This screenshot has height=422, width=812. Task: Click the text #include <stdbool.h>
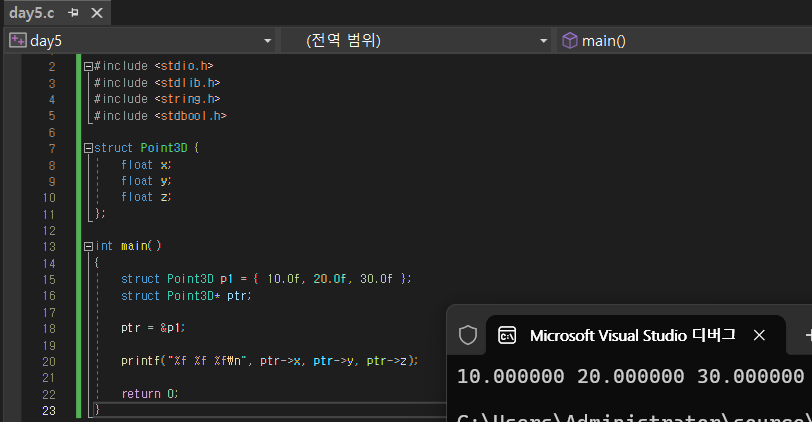[160, 115]
